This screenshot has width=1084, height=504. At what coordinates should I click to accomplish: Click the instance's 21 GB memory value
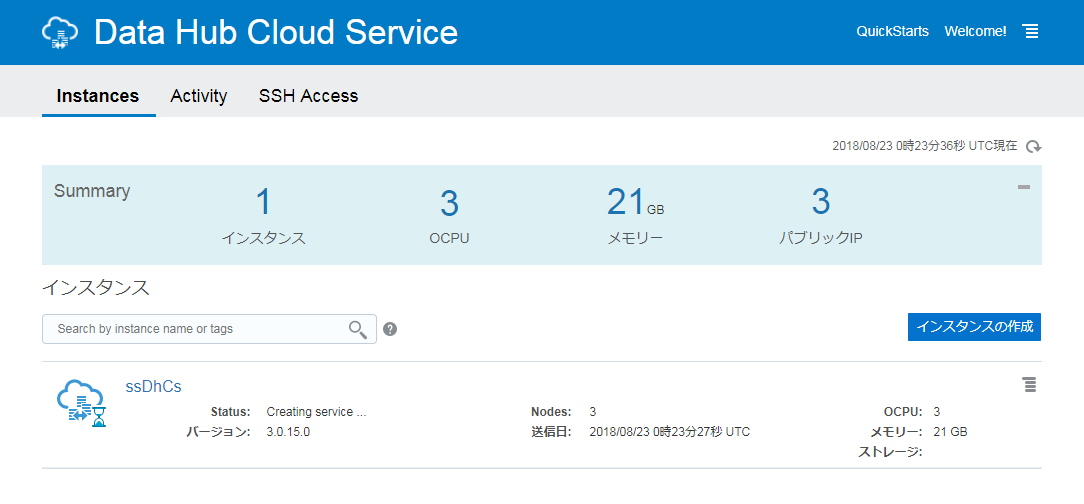(950, 432)
